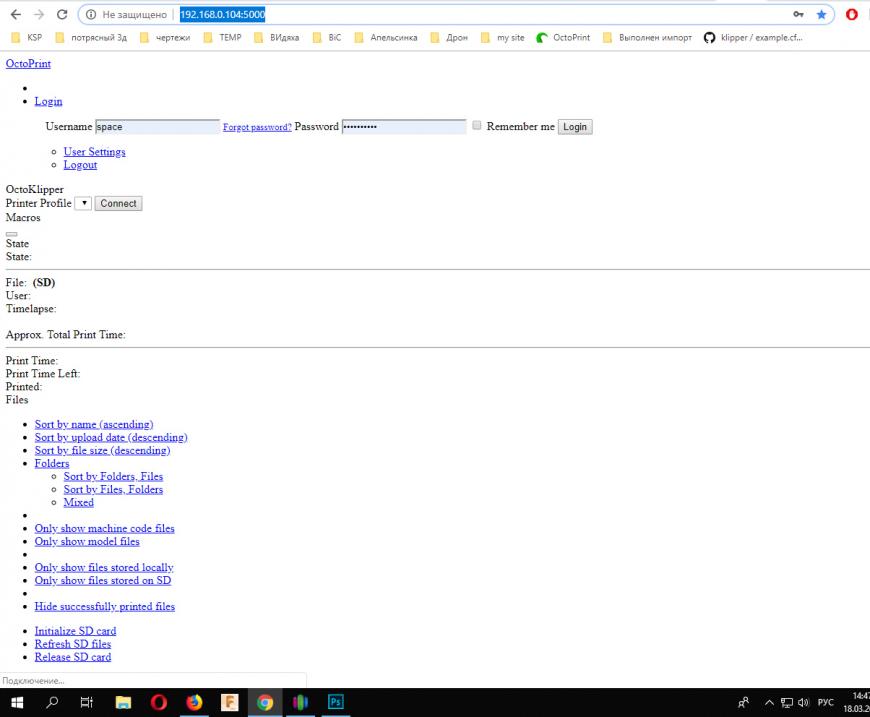Open the 'Апельсинка' bookmark folder
The height and width of the screenshot is (717, 870).
click(x=386, y=37)
